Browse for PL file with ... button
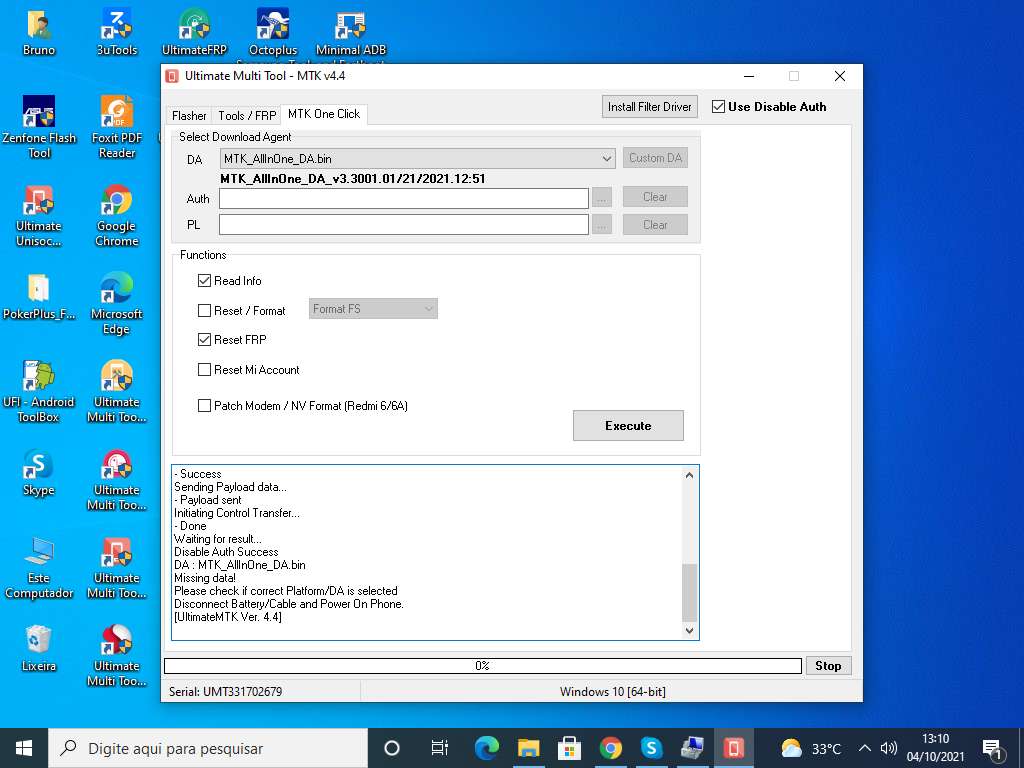 point(601,225)
